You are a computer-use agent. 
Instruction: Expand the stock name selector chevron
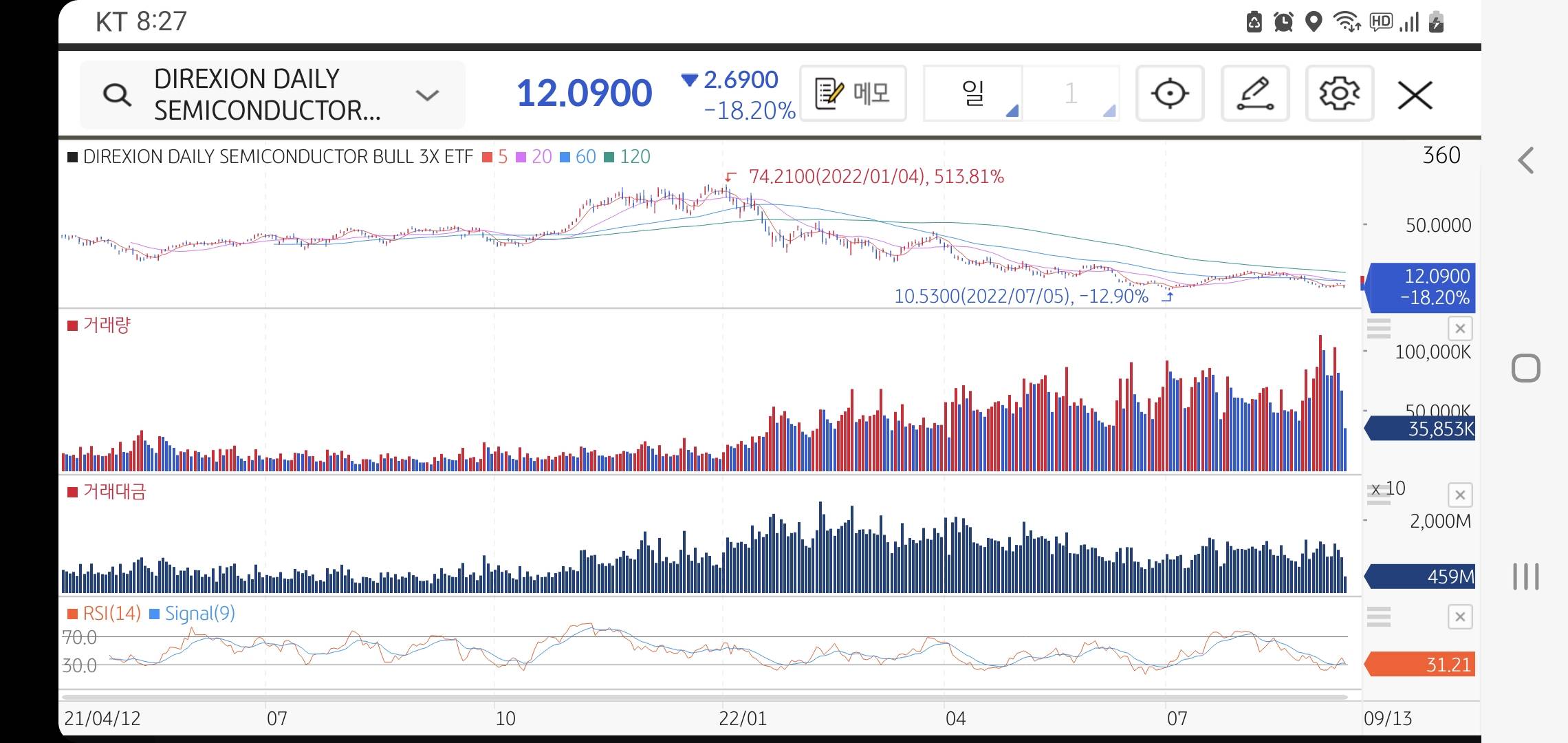coord(427,95)
